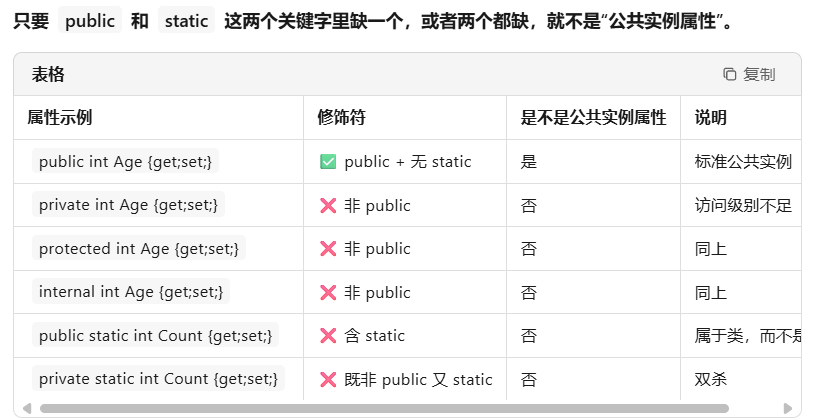The height and width of the screenshot is (420, 837).
Task: Select the 属性示例 column header
Action: [x=60, y=117]
